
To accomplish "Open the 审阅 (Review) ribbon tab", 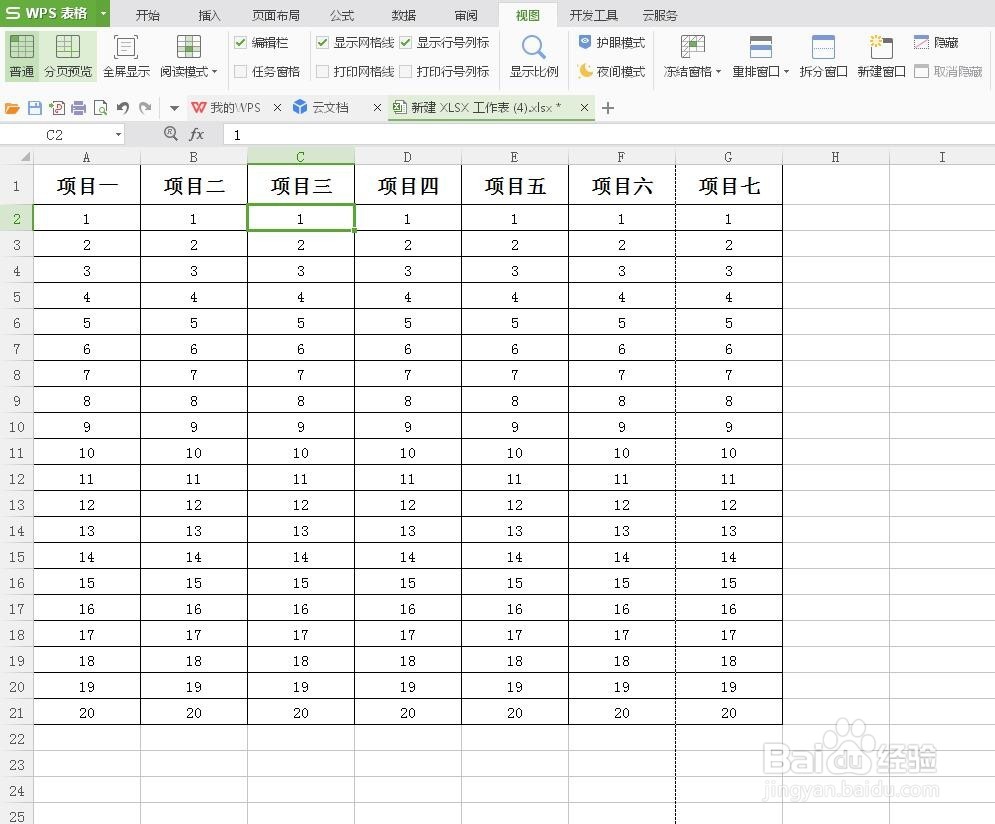I will 466,15.
